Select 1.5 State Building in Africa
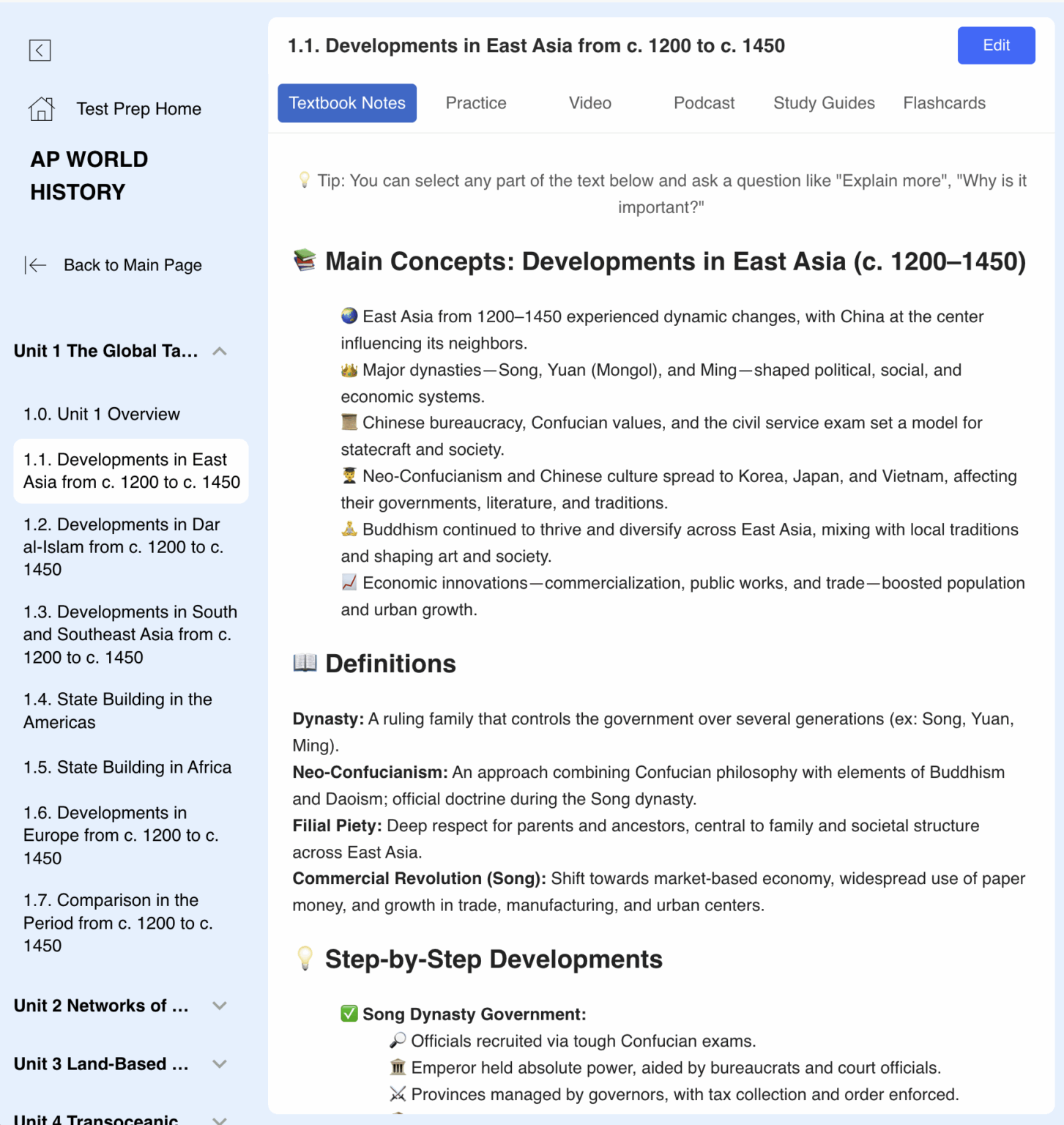1064x1125 pixels. point(127,768)
